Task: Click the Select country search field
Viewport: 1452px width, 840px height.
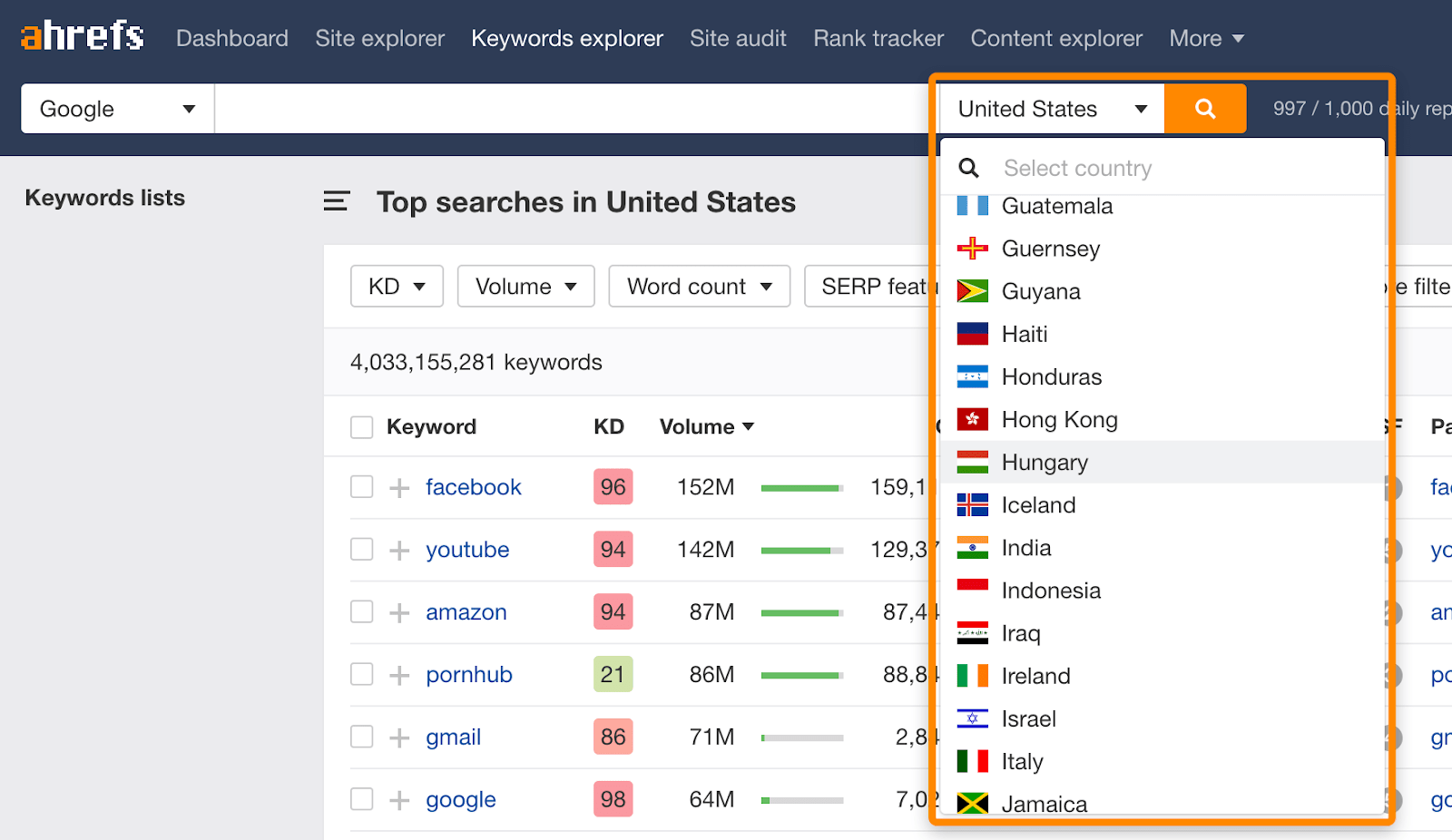Action: (x=1162, y=168)
